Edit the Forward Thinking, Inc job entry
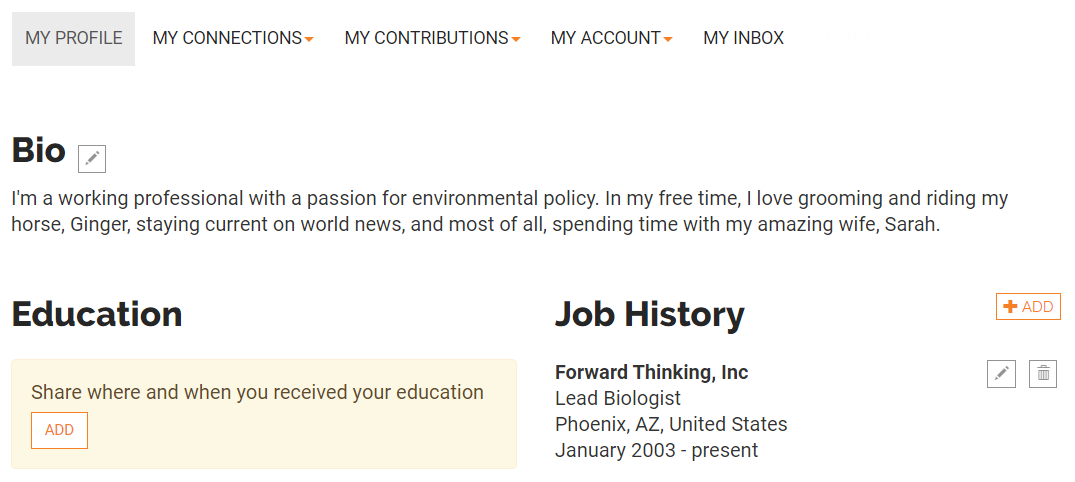 point(1002,374)
